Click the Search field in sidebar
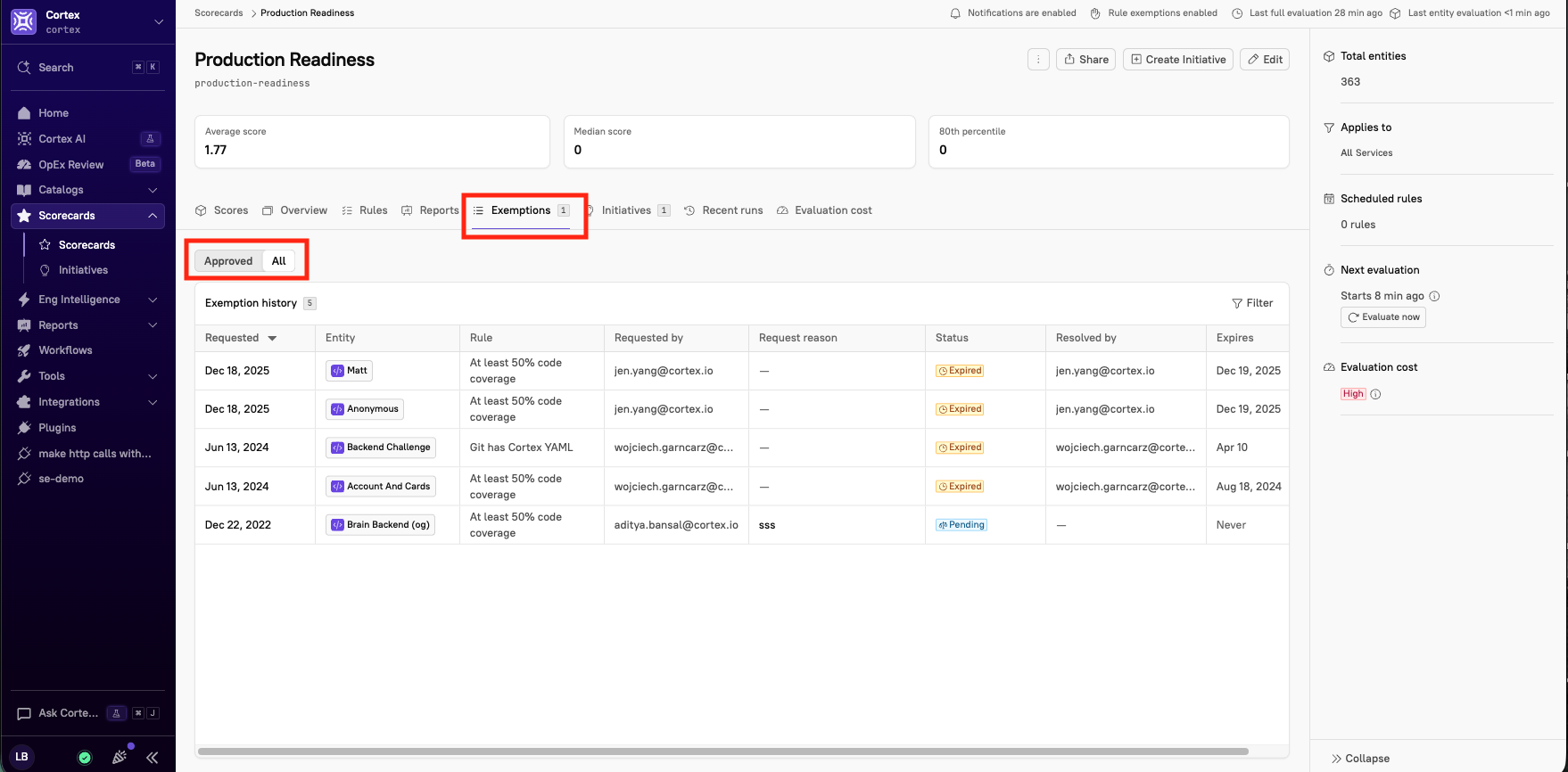The image size is (1568, 772). (87, 68)
